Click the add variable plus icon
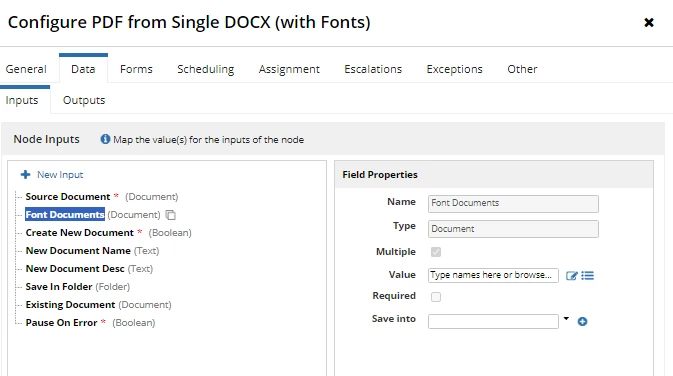The width and height of the screenshot is (673, 376). click(x=582, y=321)
